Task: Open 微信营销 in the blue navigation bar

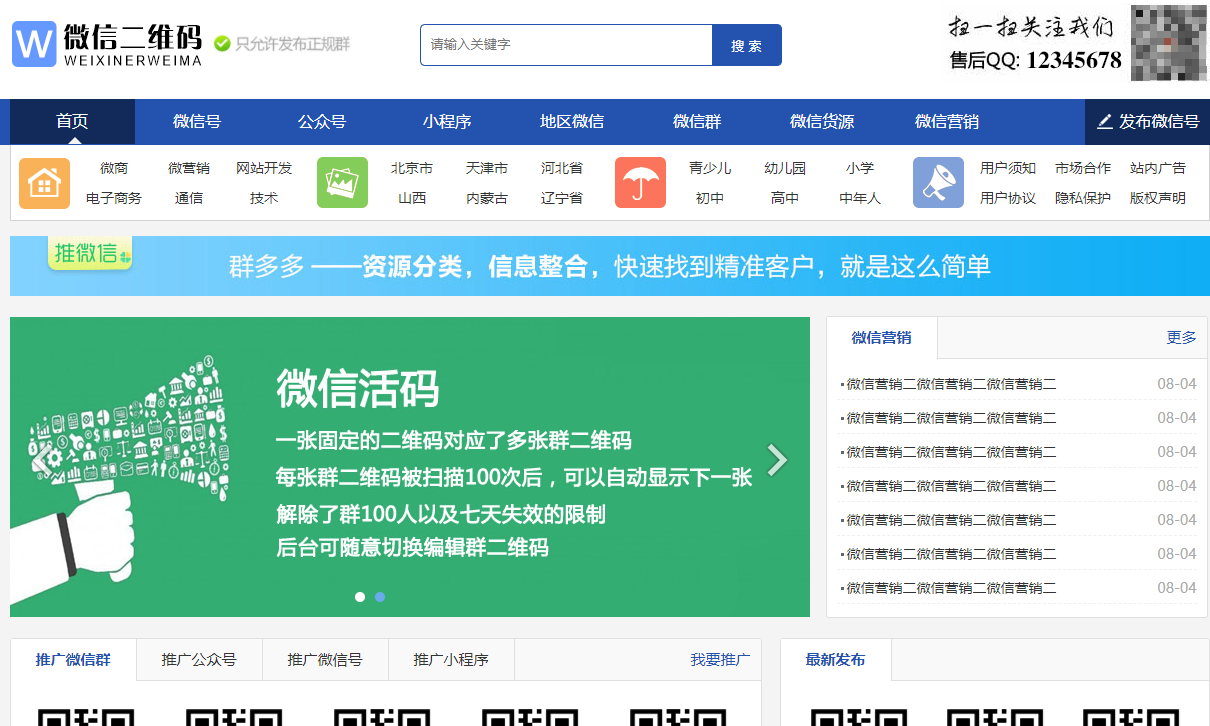Action: (x=947, y=122)
